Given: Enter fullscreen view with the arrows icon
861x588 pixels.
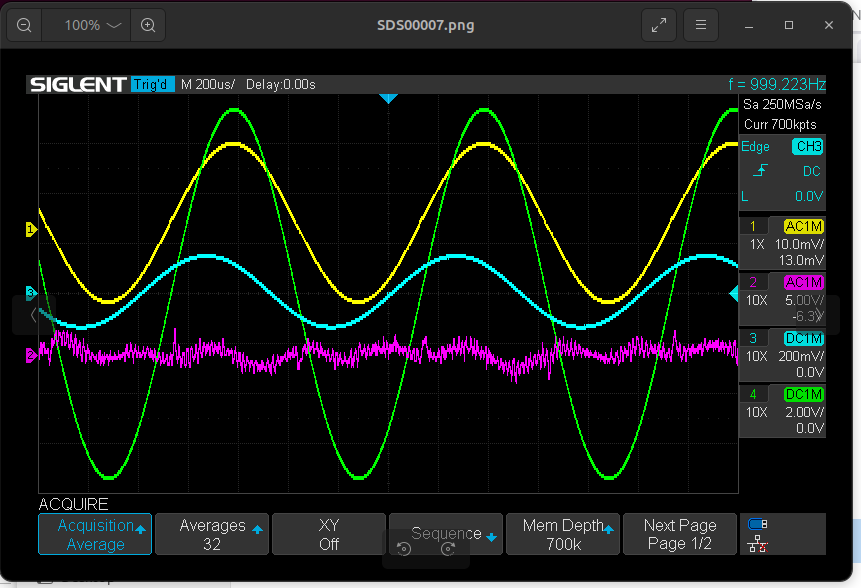Looking at the screenshot, I should 659,25.
